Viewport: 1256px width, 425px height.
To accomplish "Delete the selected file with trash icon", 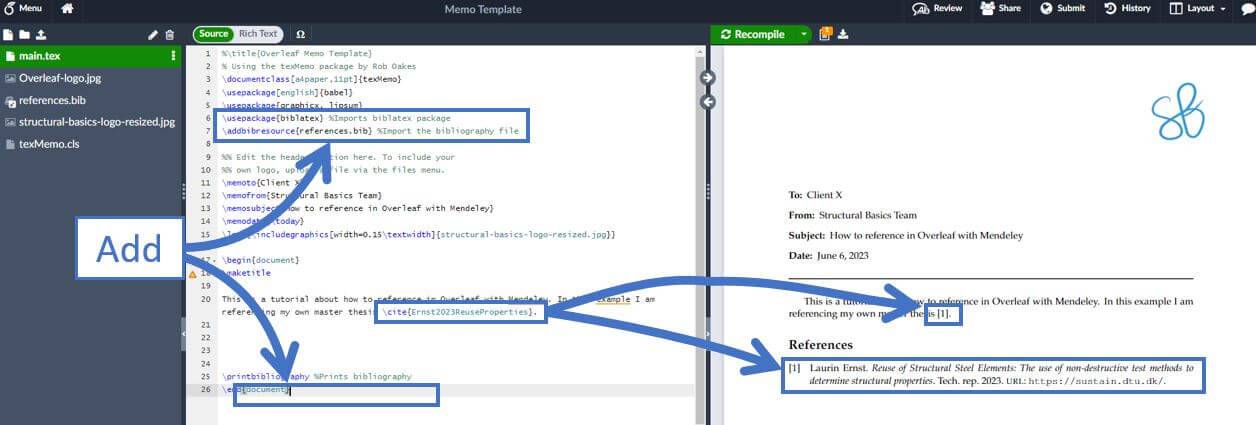I will 169,34.
